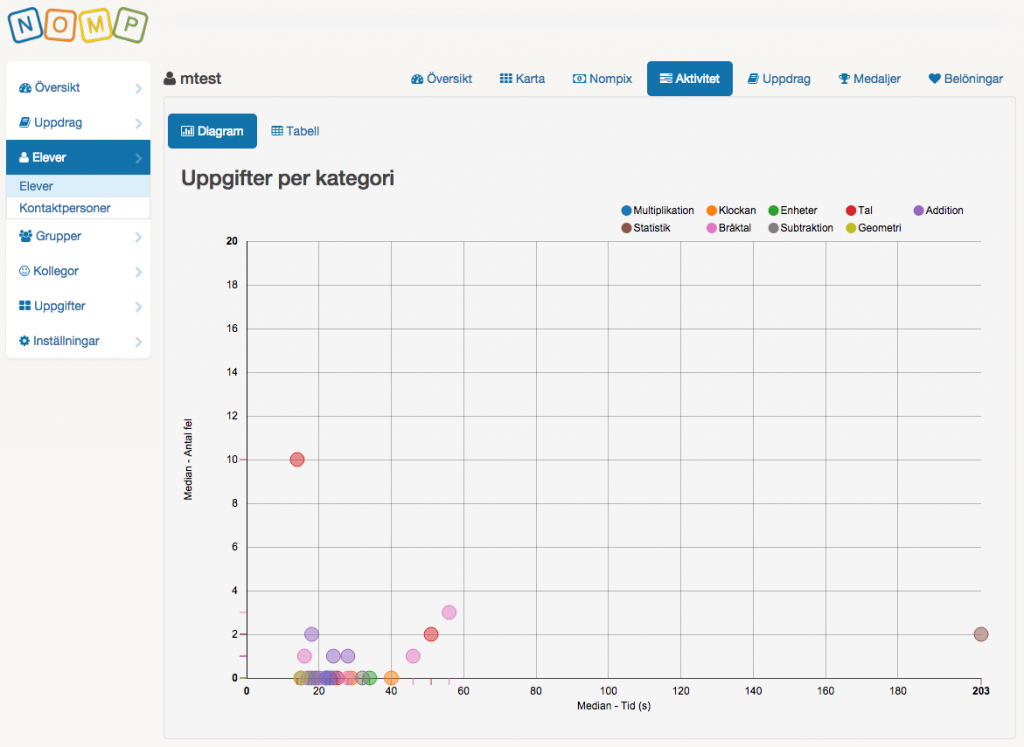Expand the Grupper sidebar arrow

(x=138, y=237)
